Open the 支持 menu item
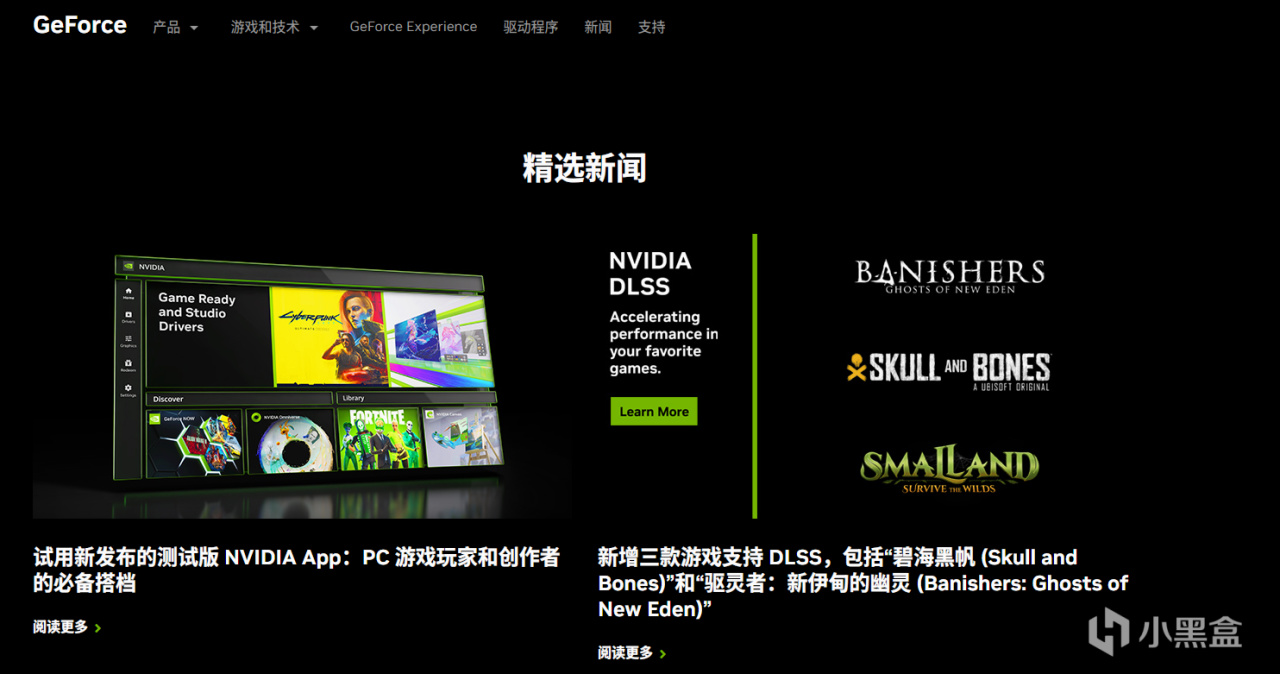Viewport: 1280px width, 674px height. 651,27
